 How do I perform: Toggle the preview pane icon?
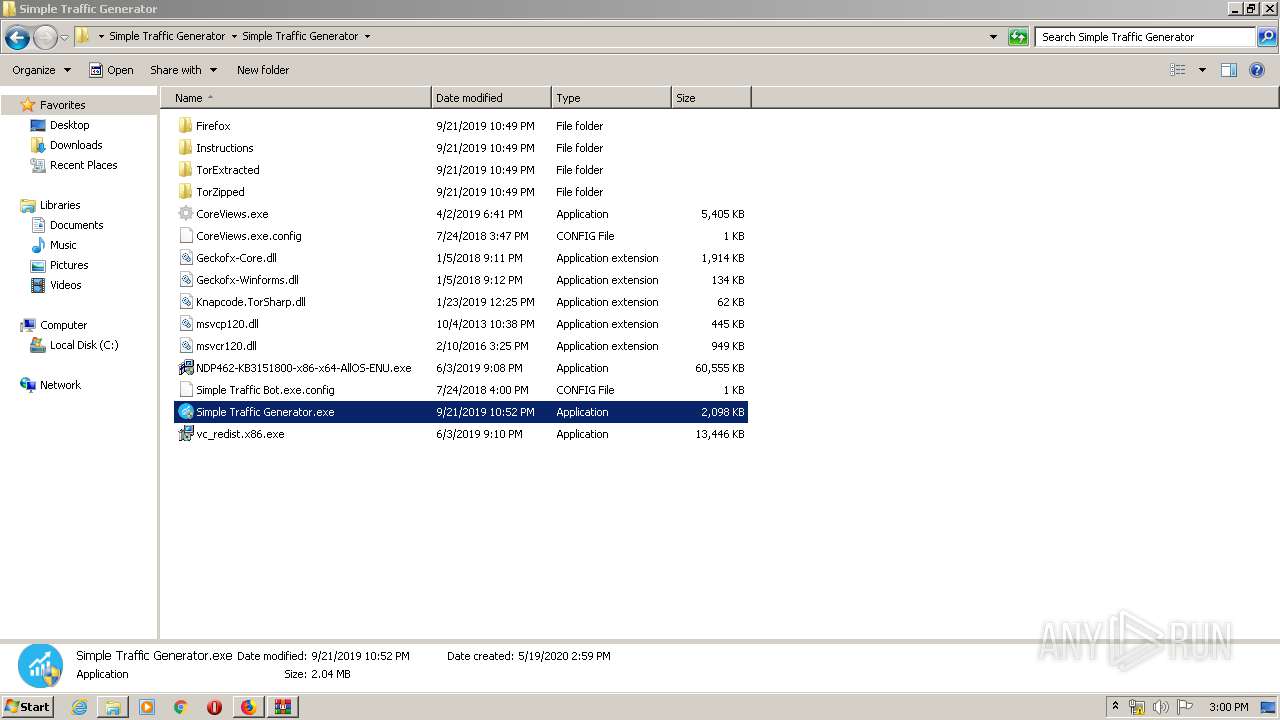(1229, 70)
